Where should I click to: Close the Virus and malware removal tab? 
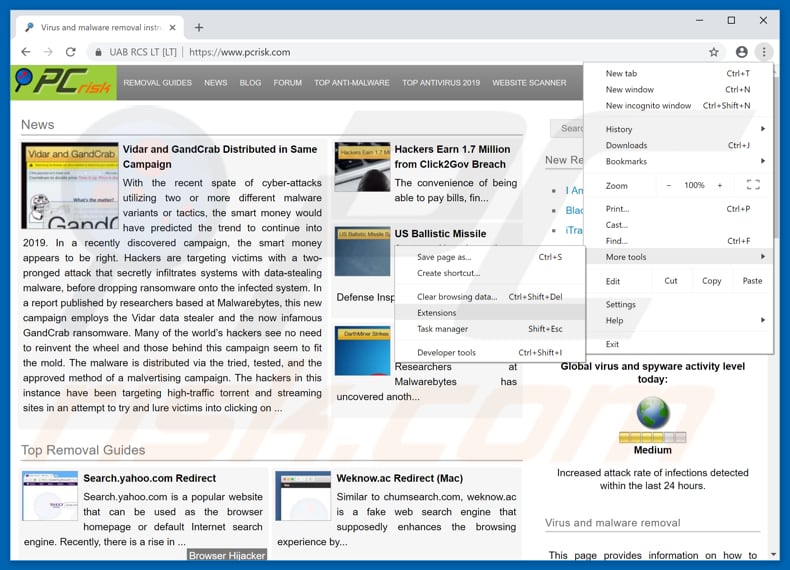coord(172,27)
